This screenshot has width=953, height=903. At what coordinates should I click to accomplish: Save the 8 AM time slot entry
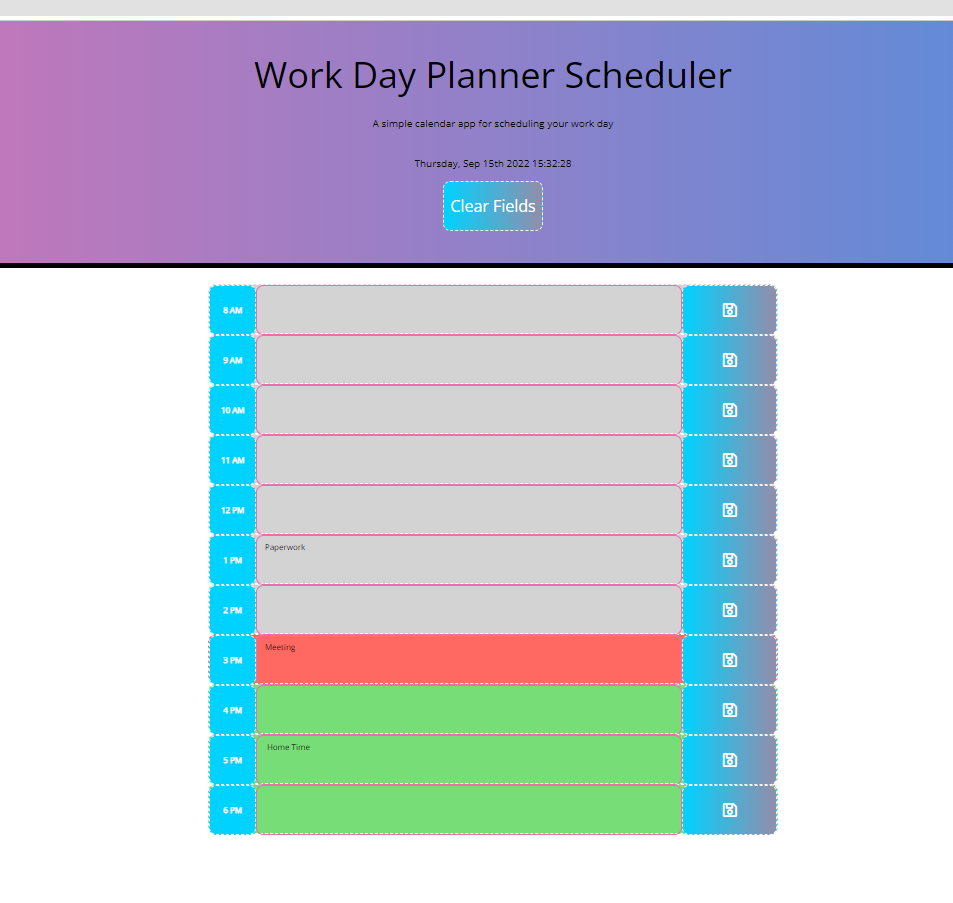point(729,309)
